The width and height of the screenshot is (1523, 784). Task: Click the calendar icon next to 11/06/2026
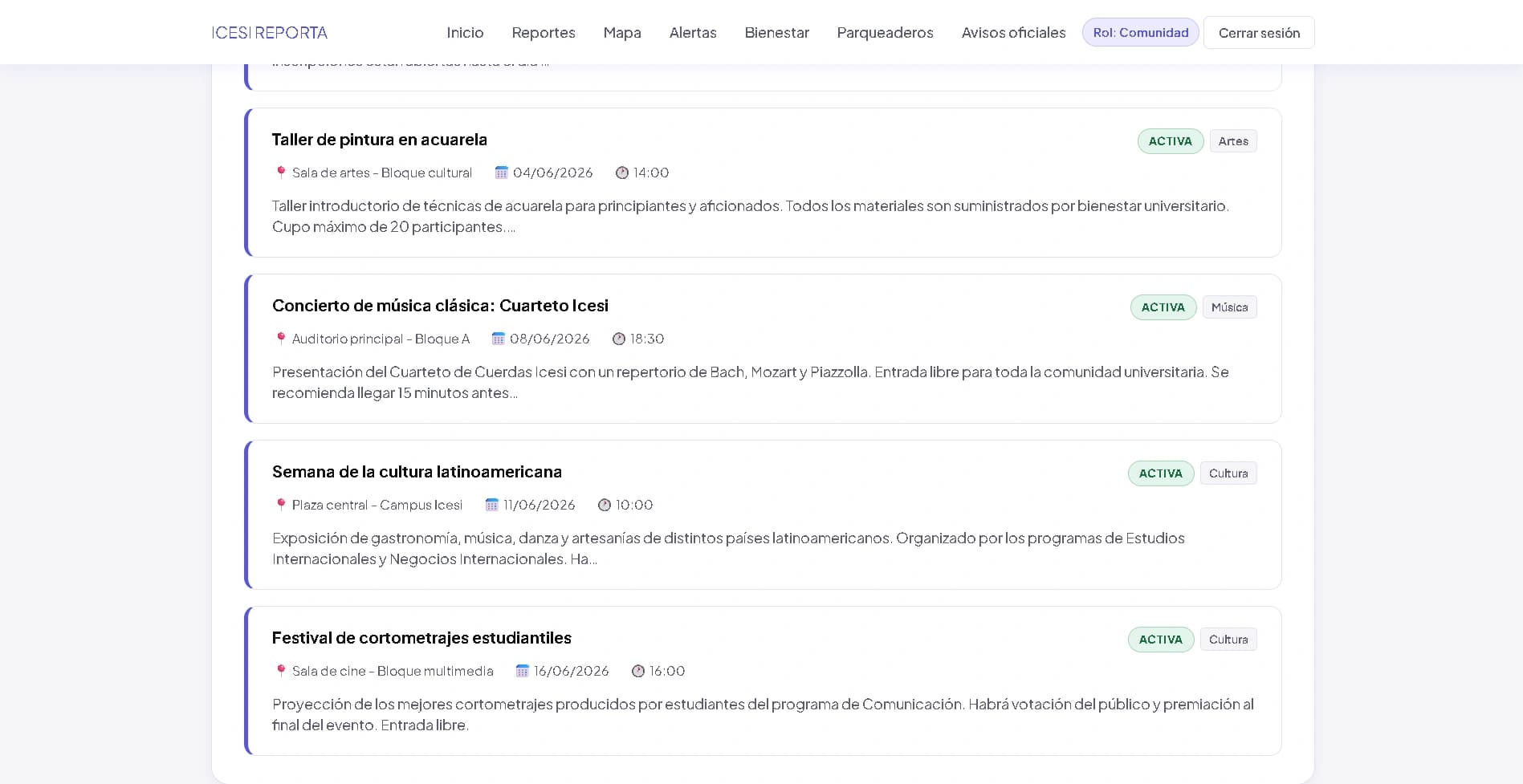(x=492, y=505)
